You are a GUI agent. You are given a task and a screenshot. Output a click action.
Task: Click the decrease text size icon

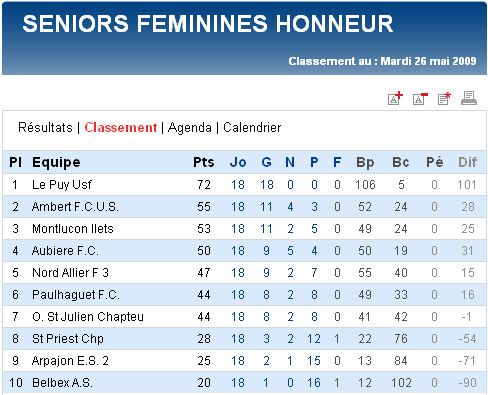click(x=420, y=98)
